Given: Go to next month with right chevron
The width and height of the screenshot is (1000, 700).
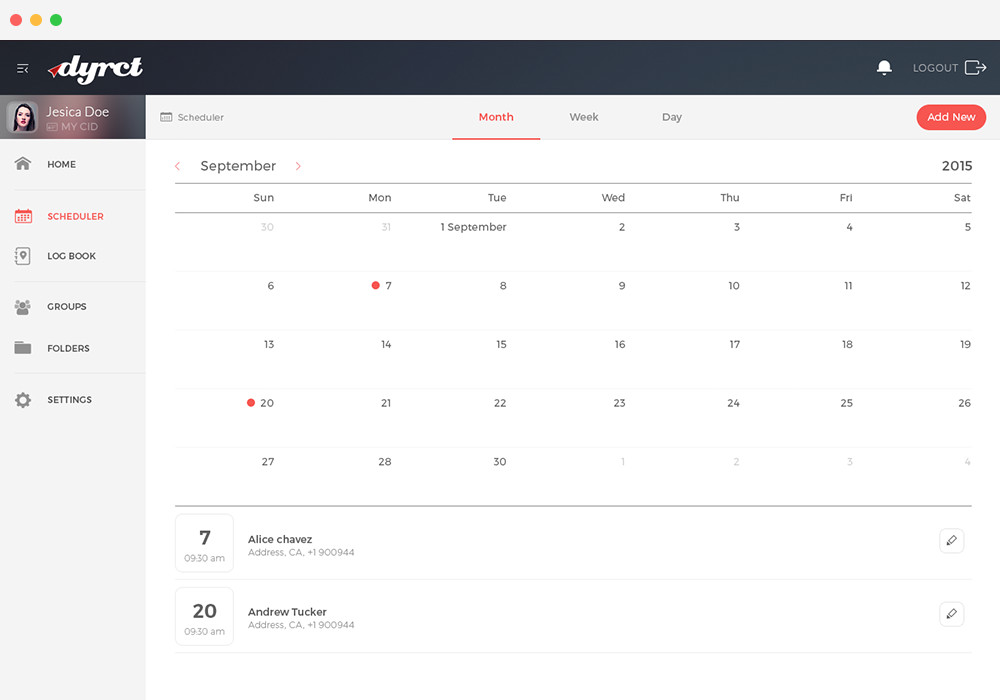Looking at the screenshot, I should (298, 166).
